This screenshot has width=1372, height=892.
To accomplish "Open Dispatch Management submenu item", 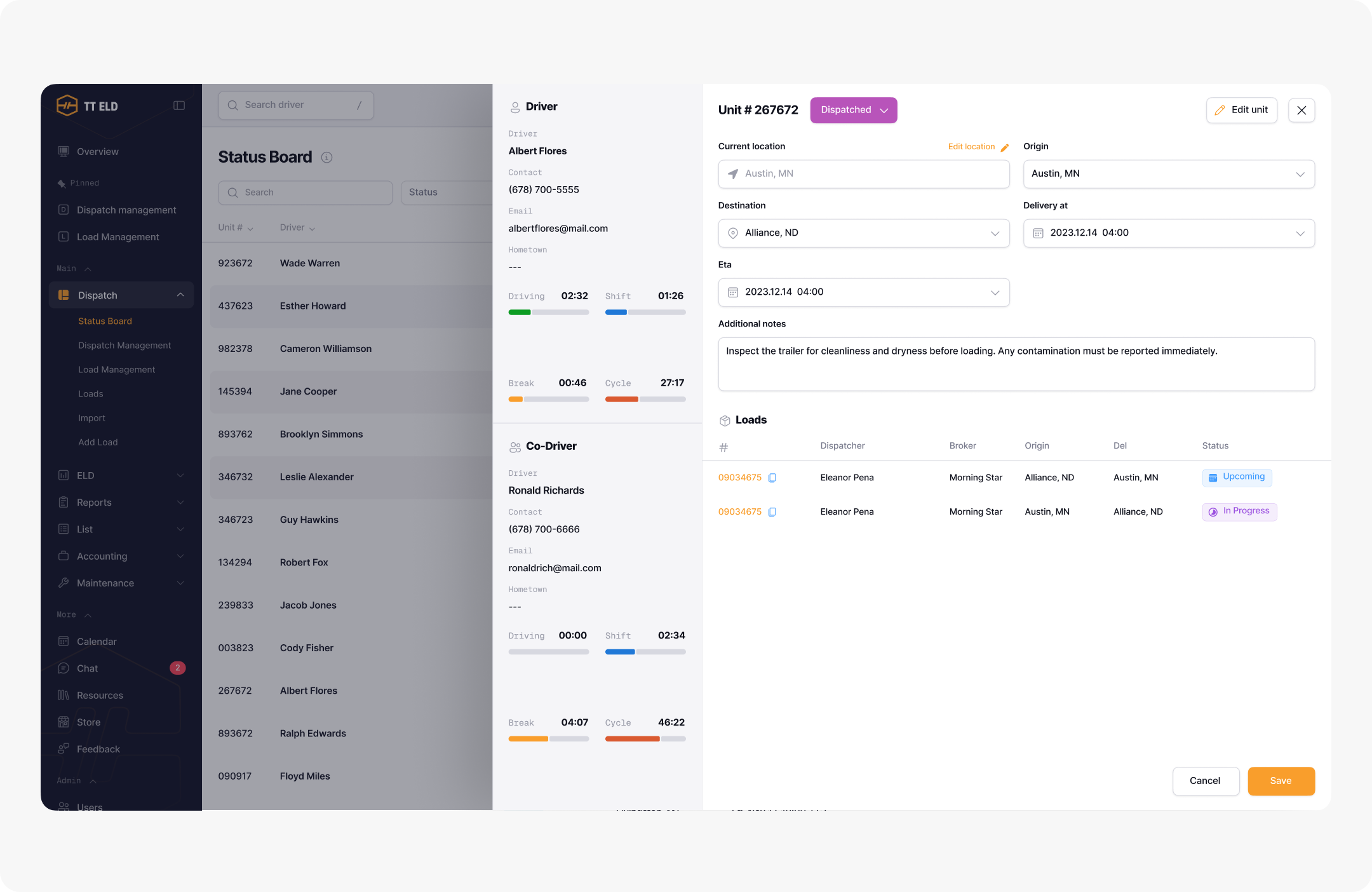I will (124, 346).
